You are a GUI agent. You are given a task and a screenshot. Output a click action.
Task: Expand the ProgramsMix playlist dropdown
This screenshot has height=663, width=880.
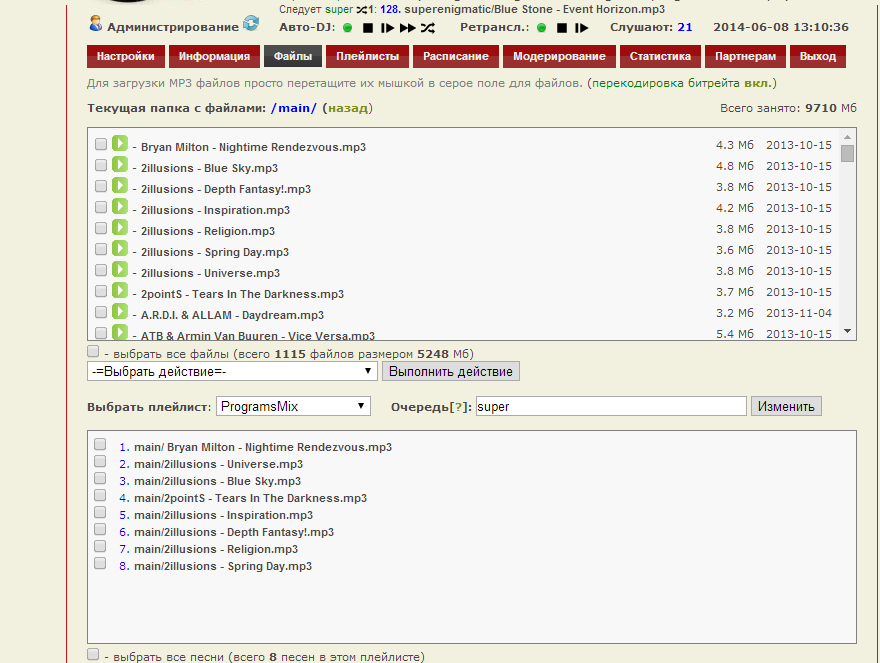pos(293,406)
